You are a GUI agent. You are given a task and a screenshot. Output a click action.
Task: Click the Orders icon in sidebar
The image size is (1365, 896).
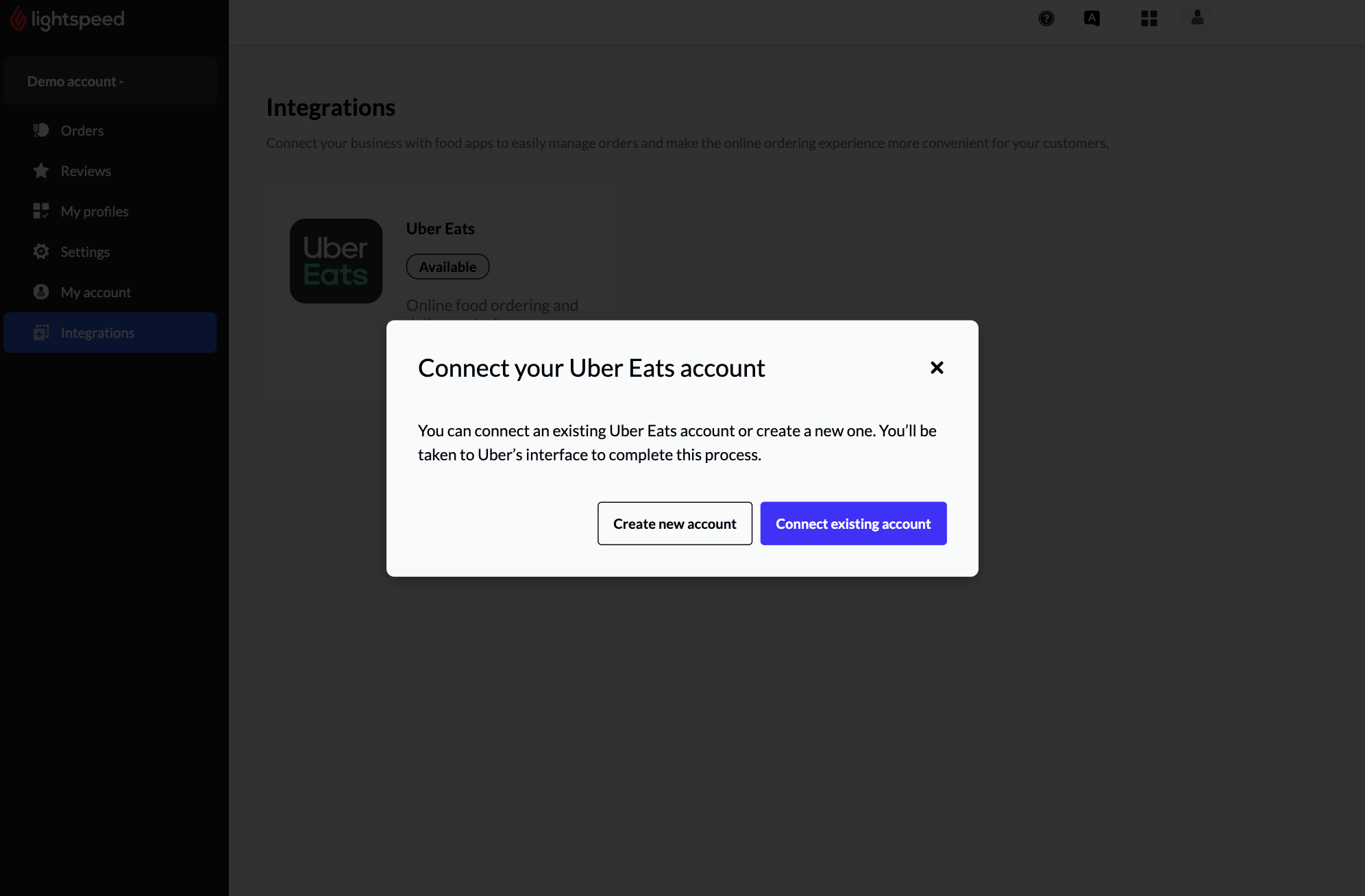point(41,130)
